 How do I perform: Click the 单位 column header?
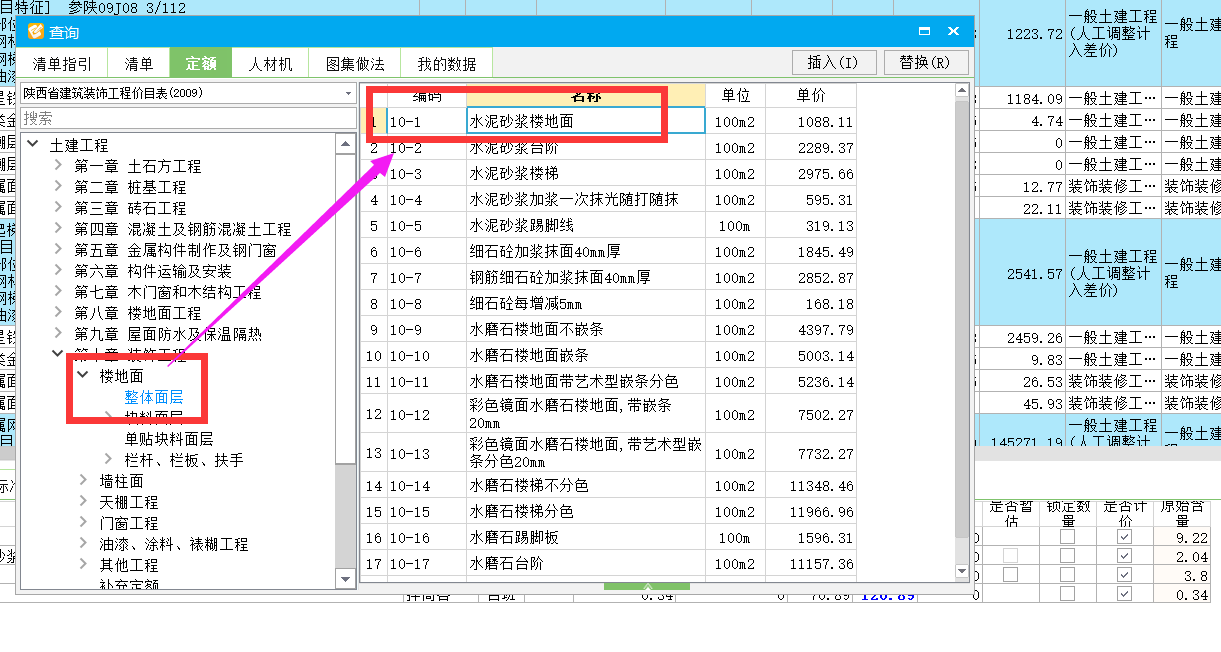(735, 96)
